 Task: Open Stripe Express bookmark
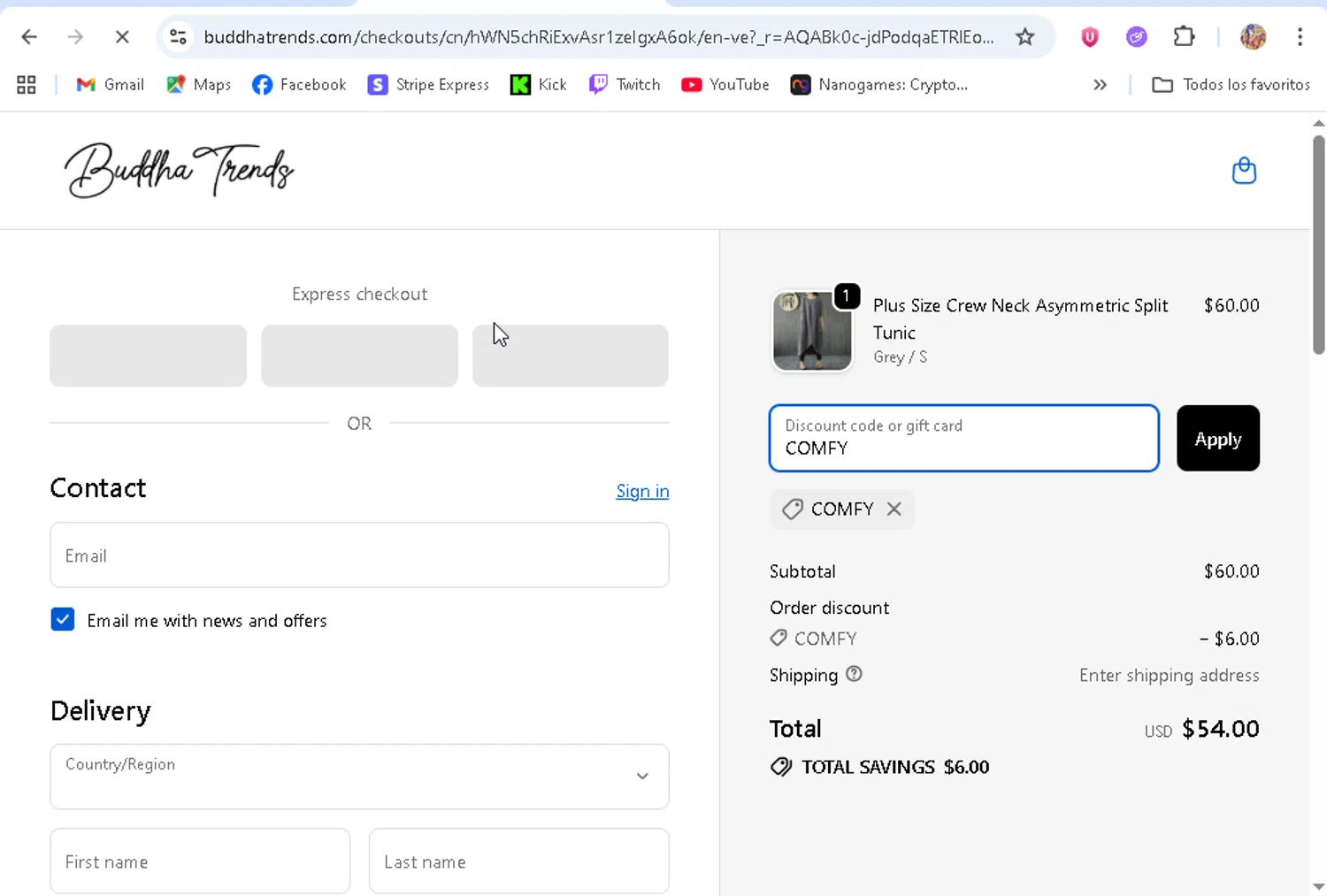click(428, 85)
